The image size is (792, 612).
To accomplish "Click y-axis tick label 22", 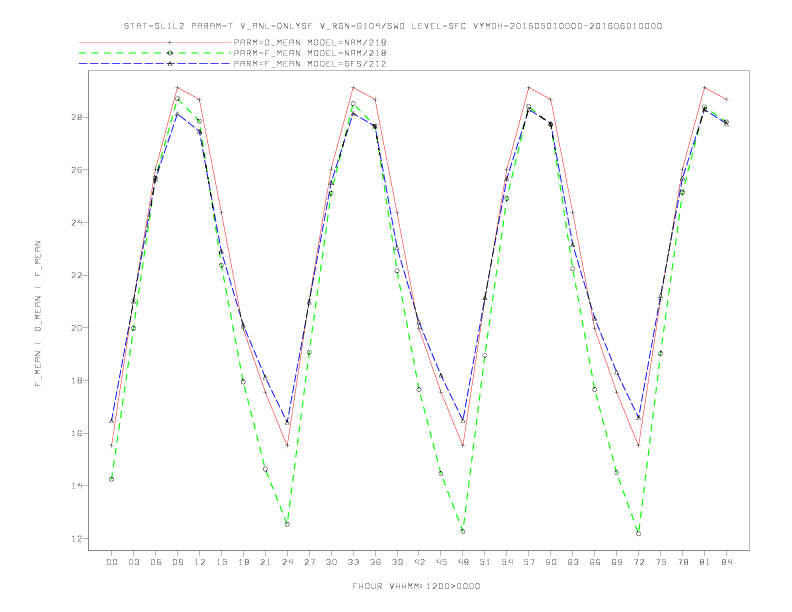I will coord(76,275).
